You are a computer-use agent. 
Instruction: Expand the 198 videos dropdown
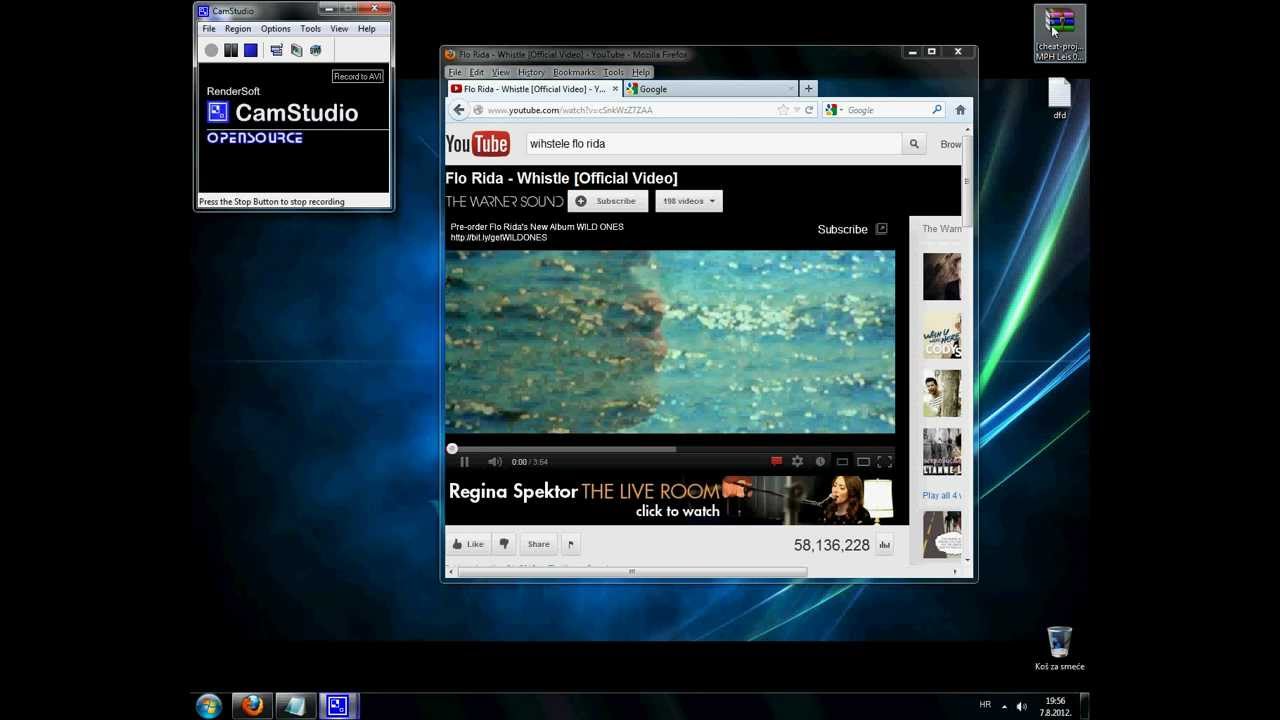tap(688, 201)
